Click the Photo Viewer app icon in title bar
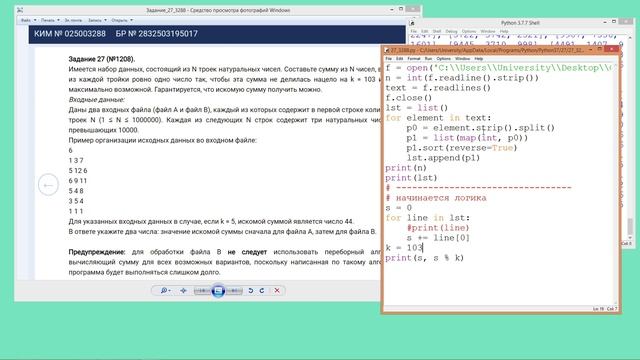Viewport: 640px width, 360px height. (x=20, y=10)
